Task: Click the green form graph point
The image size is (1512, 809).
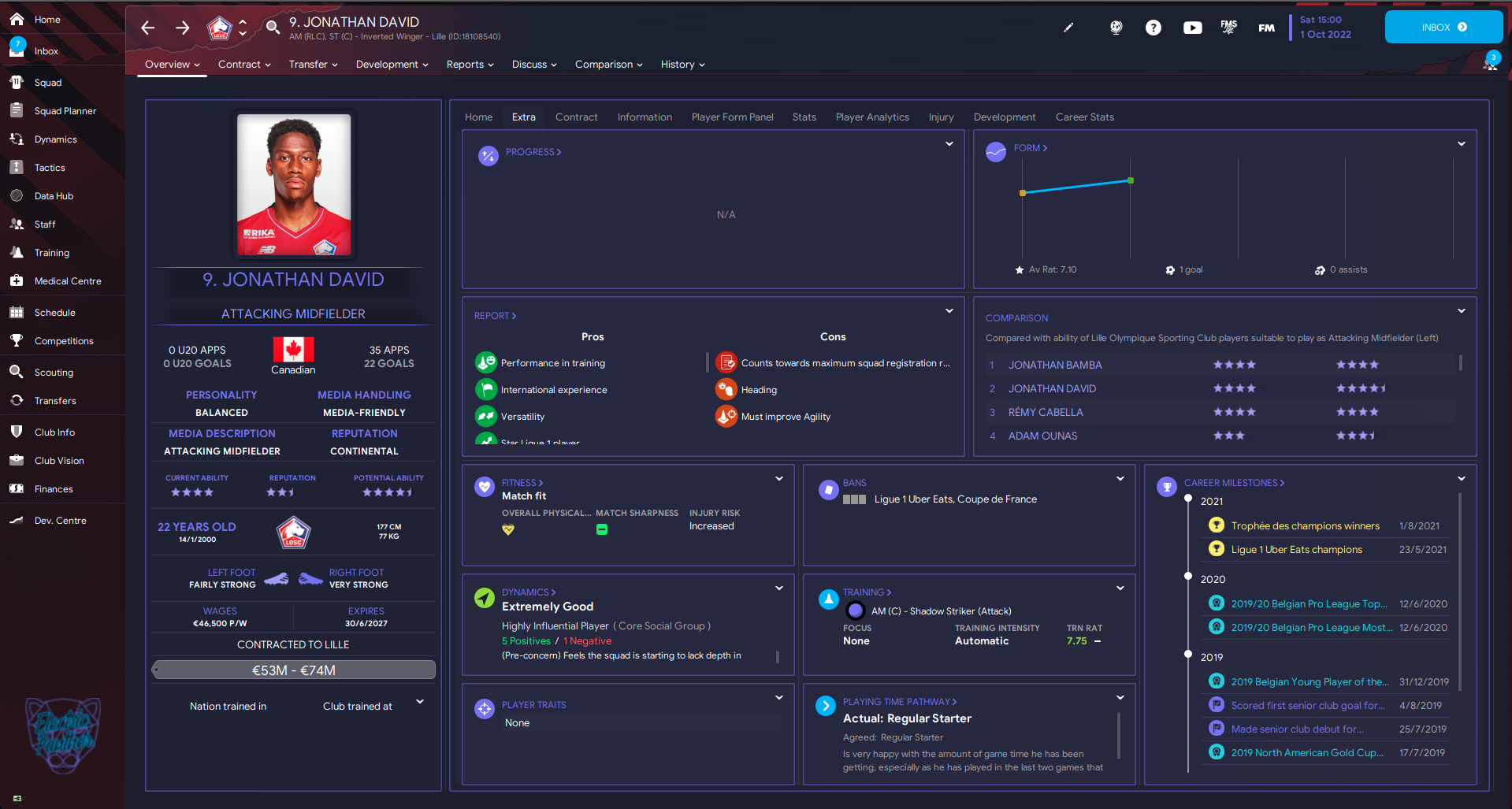Action: pyautogui.click(x=1131, y=180)
